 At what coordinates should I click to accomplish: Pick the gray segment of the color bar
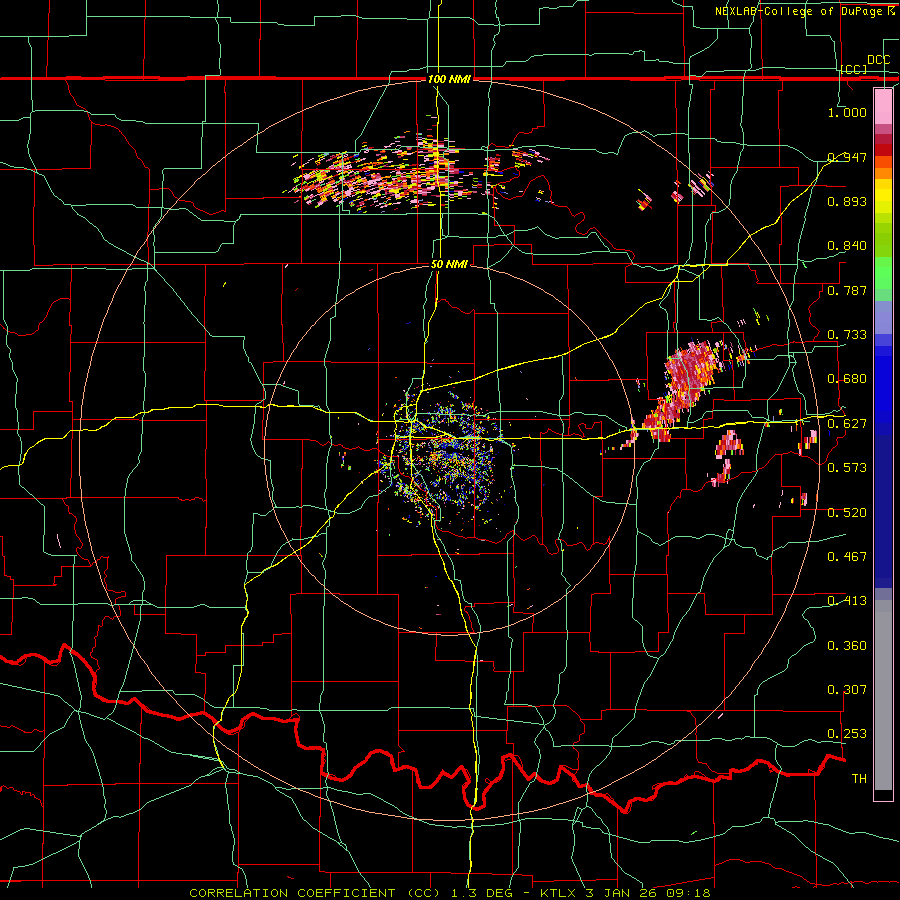click(883, 695)
